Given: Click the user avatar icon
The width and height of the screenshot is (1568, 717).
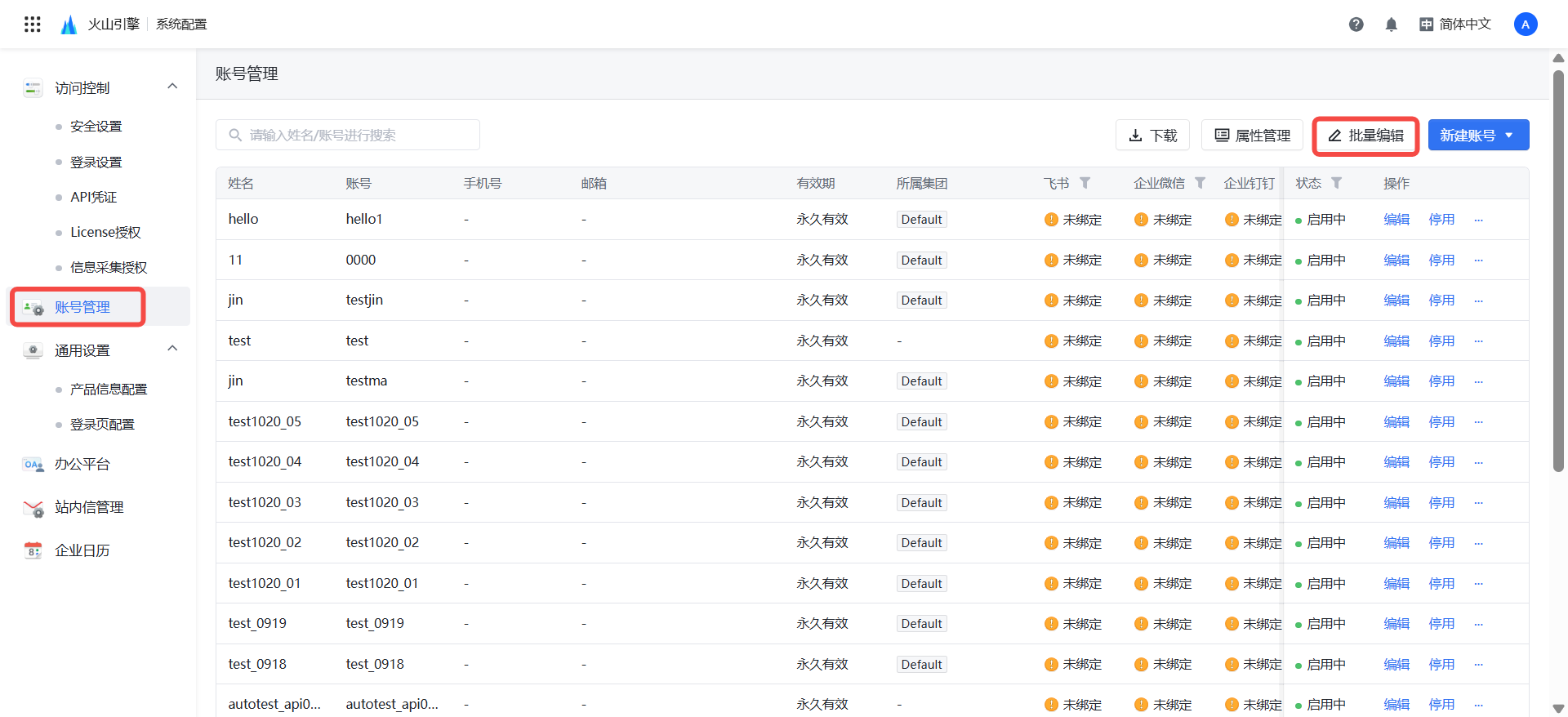Looking at the screenshot, I should pos(1525,24).
